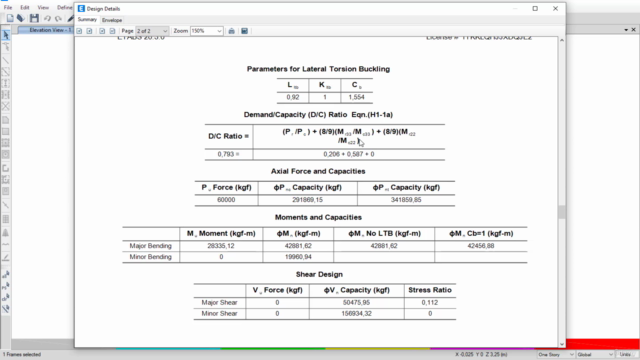Open the Define menu
Screen dimensions: 640x360
(x=64, y=7)
